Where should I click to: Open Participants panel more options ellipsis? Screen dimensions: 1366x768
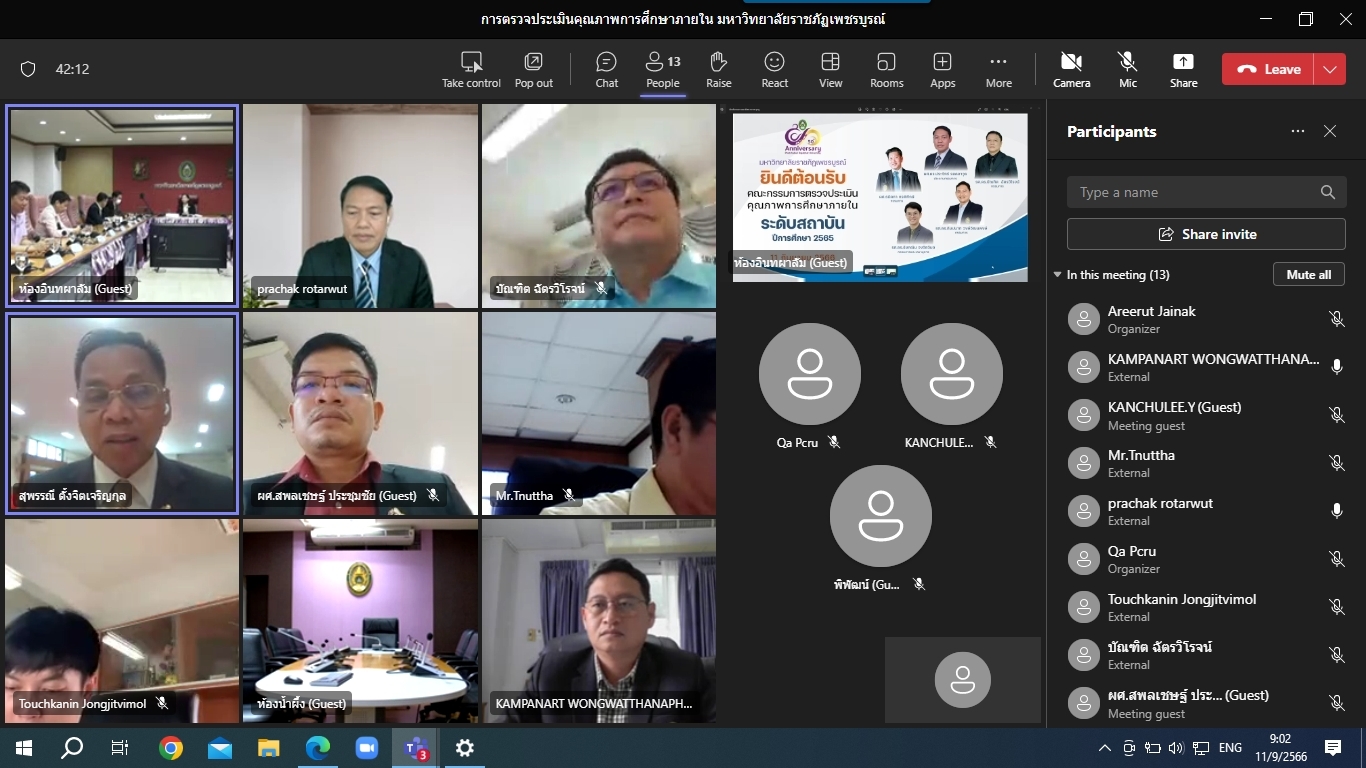pos(1298,131)
